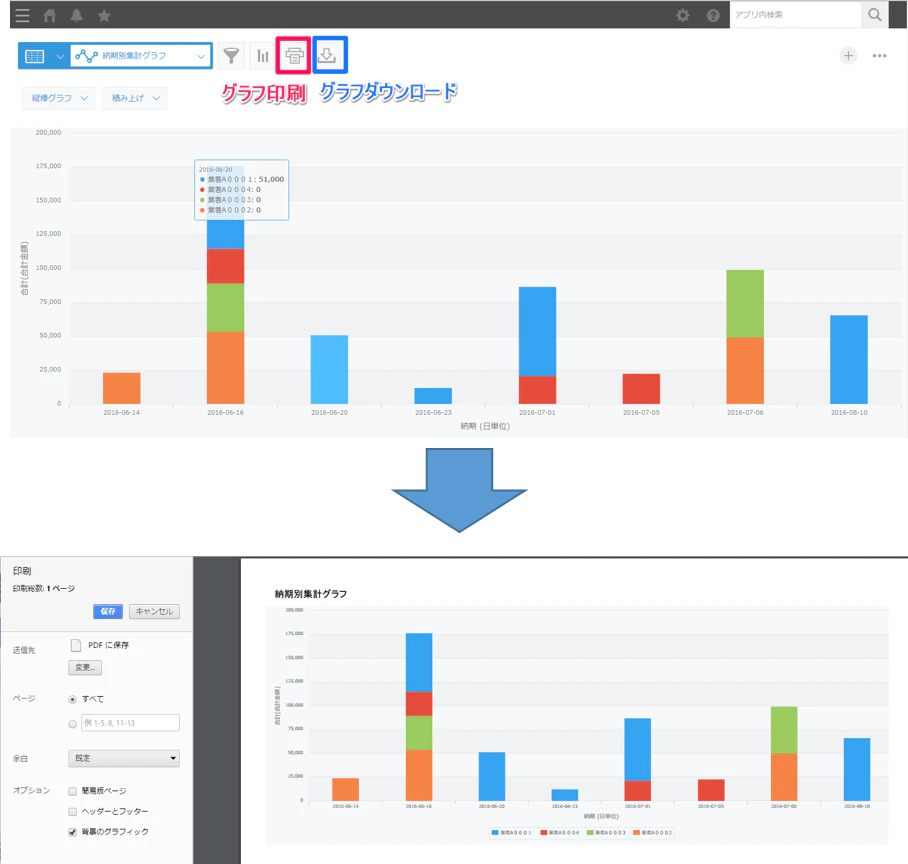908x864 pixels.
Task: Expand the chevron beside the table view icon
Action: 60,56
